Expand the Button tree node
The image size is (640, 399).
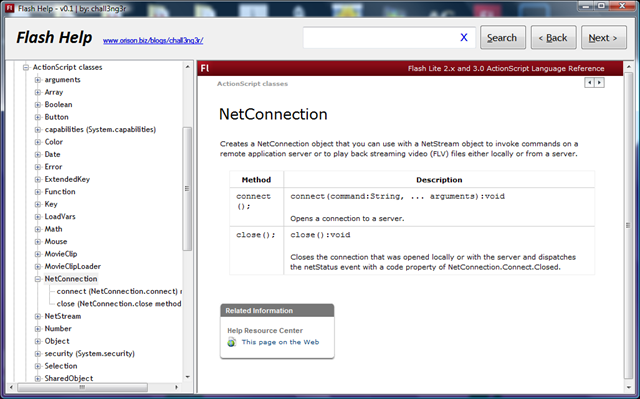tap(38, 117)
